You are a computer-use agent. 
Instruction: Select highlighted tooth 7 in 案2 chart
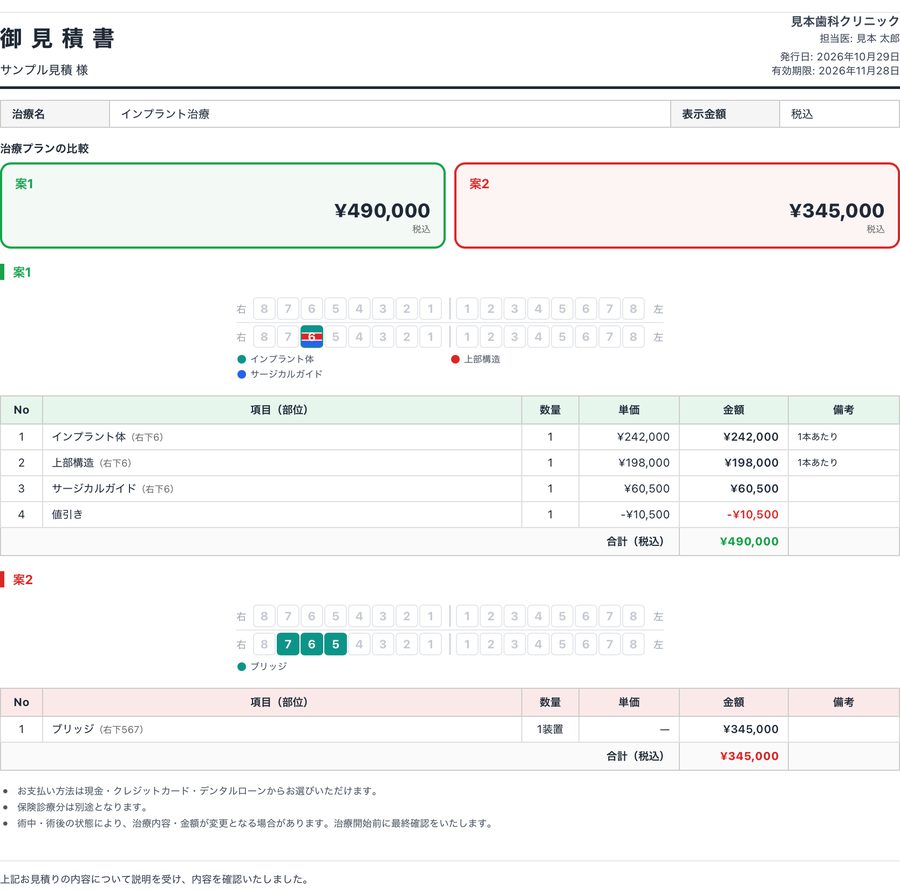(x=288, y=644)
